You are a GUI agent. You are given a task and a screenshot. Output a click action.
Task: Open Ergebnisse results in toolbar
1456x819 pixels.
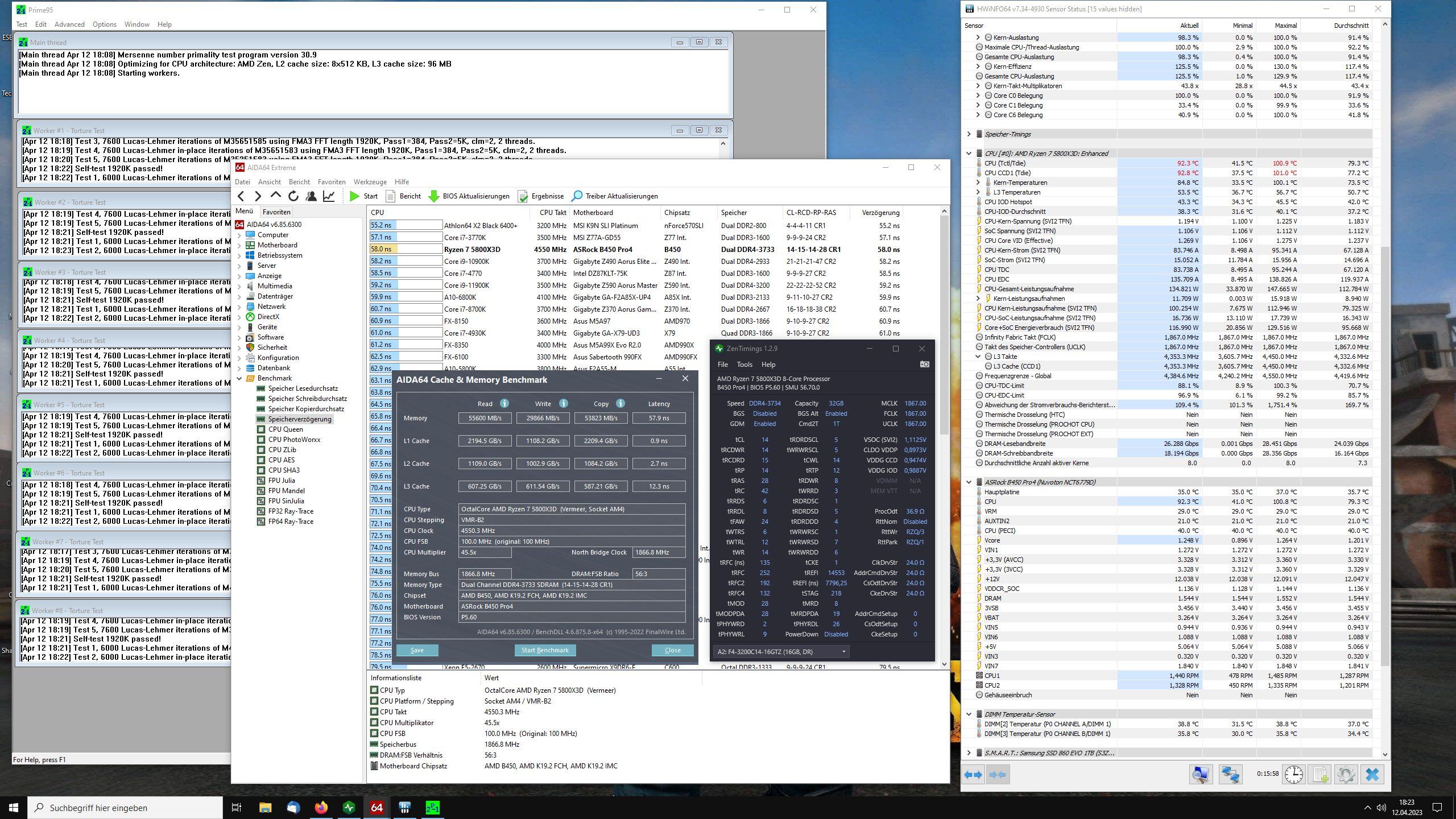pyautogui.click(x=540, y=196)
